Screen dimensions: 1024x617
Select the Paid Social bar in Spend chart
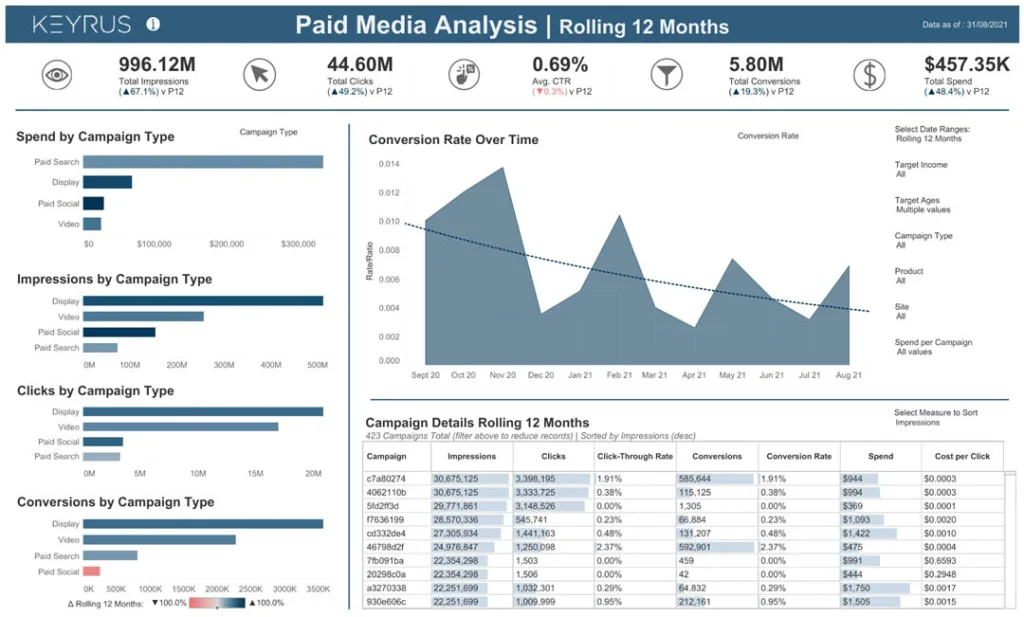coord(93,203)
